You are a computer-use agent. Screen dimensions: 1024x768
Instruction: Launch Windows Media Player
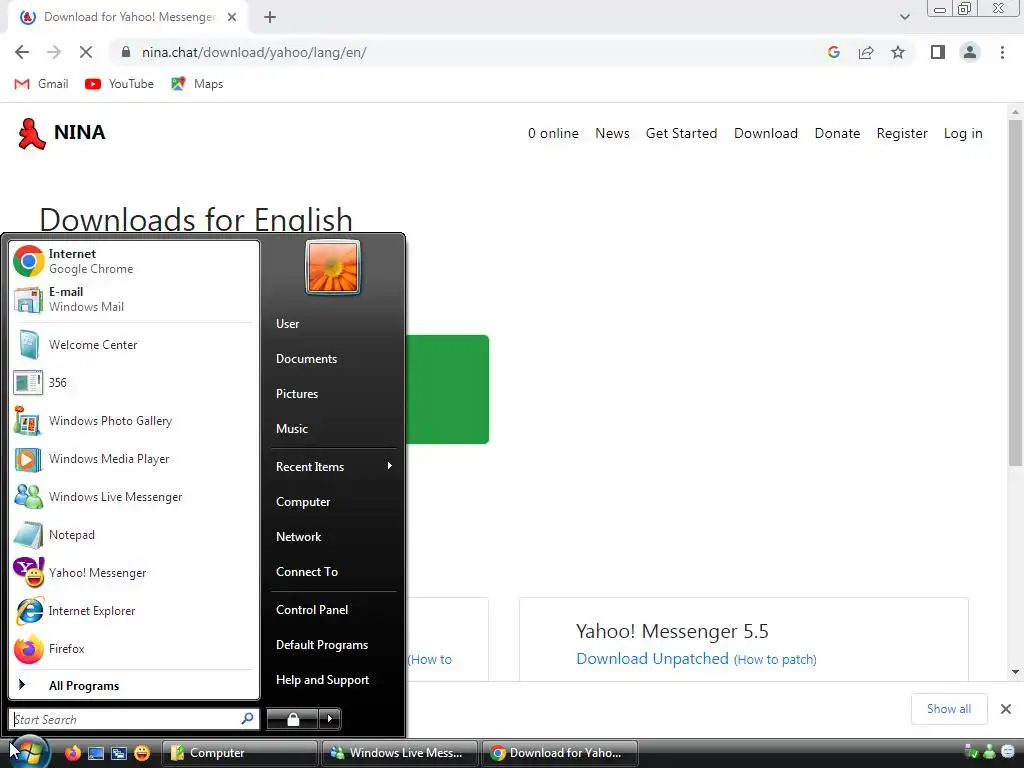click(x=134, y=459)
